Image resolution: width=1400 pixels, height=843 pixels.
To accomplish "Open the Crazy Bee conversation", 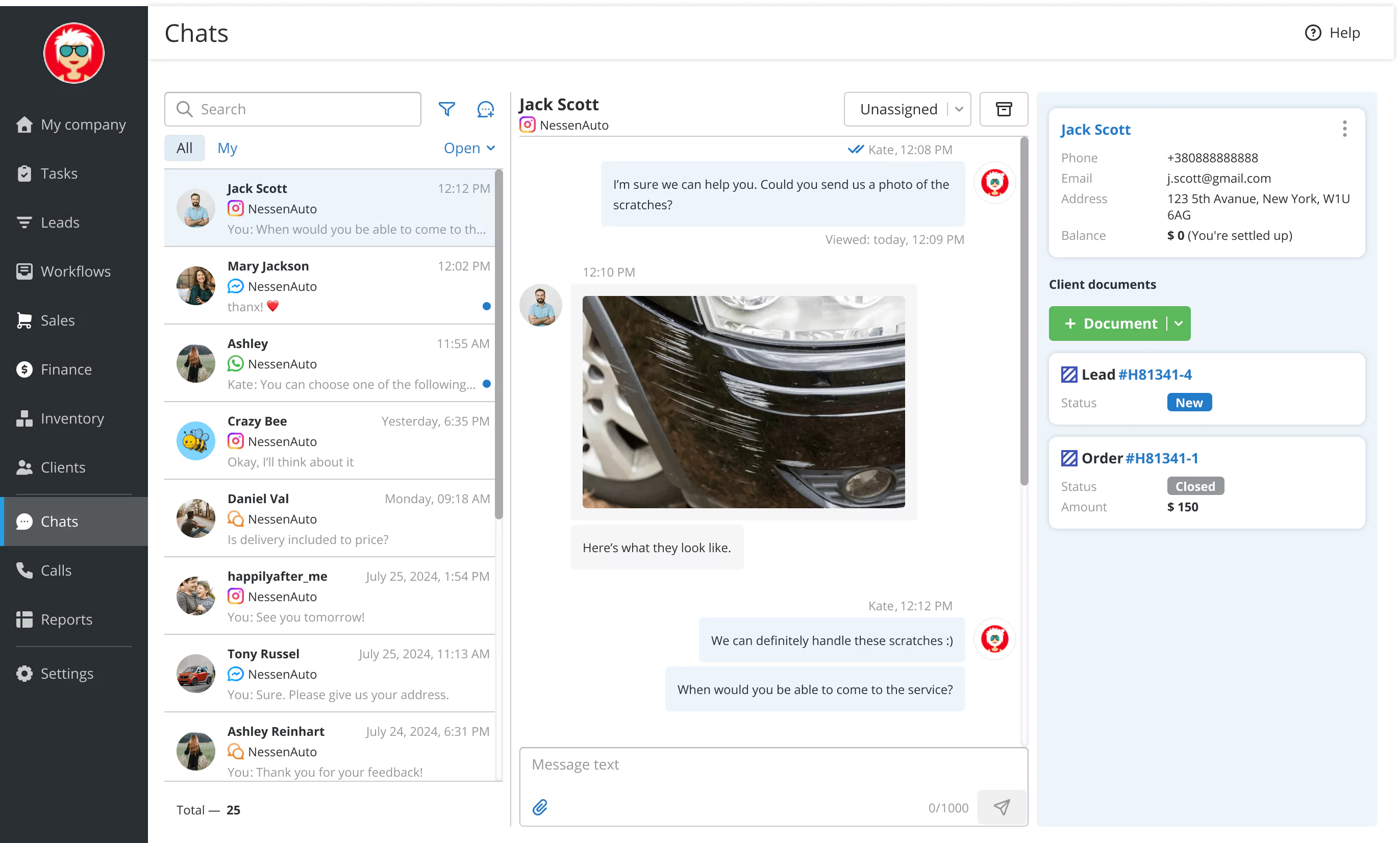I will [x=330, y=441].
